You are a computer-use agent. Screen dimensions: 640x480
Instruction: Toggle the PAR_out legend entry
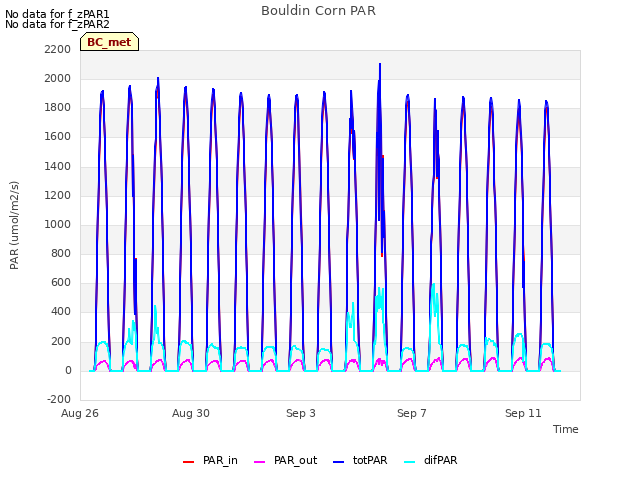285,460
